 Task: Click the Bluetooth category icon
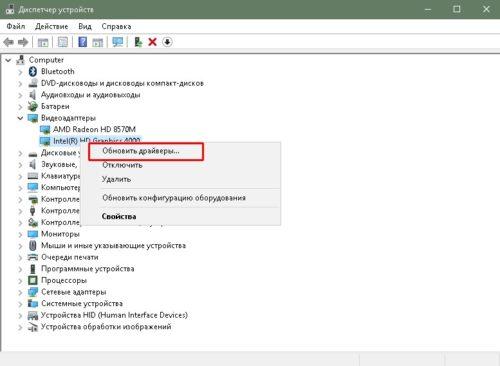(x=33, y=71)
